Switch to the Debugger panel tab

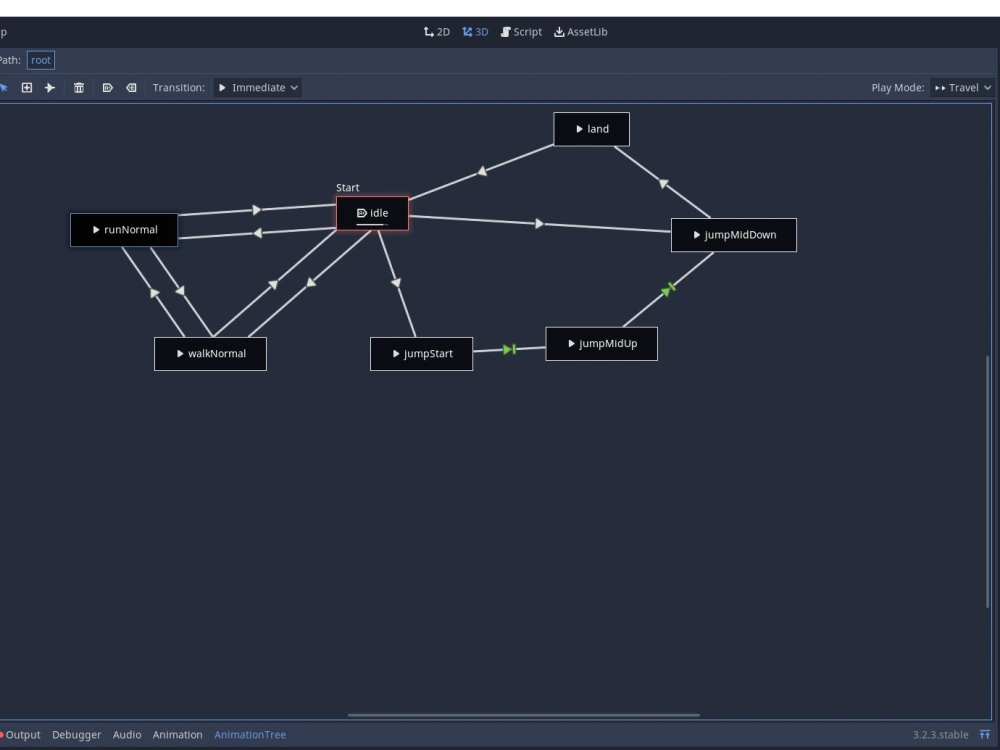tap(76, 734)
